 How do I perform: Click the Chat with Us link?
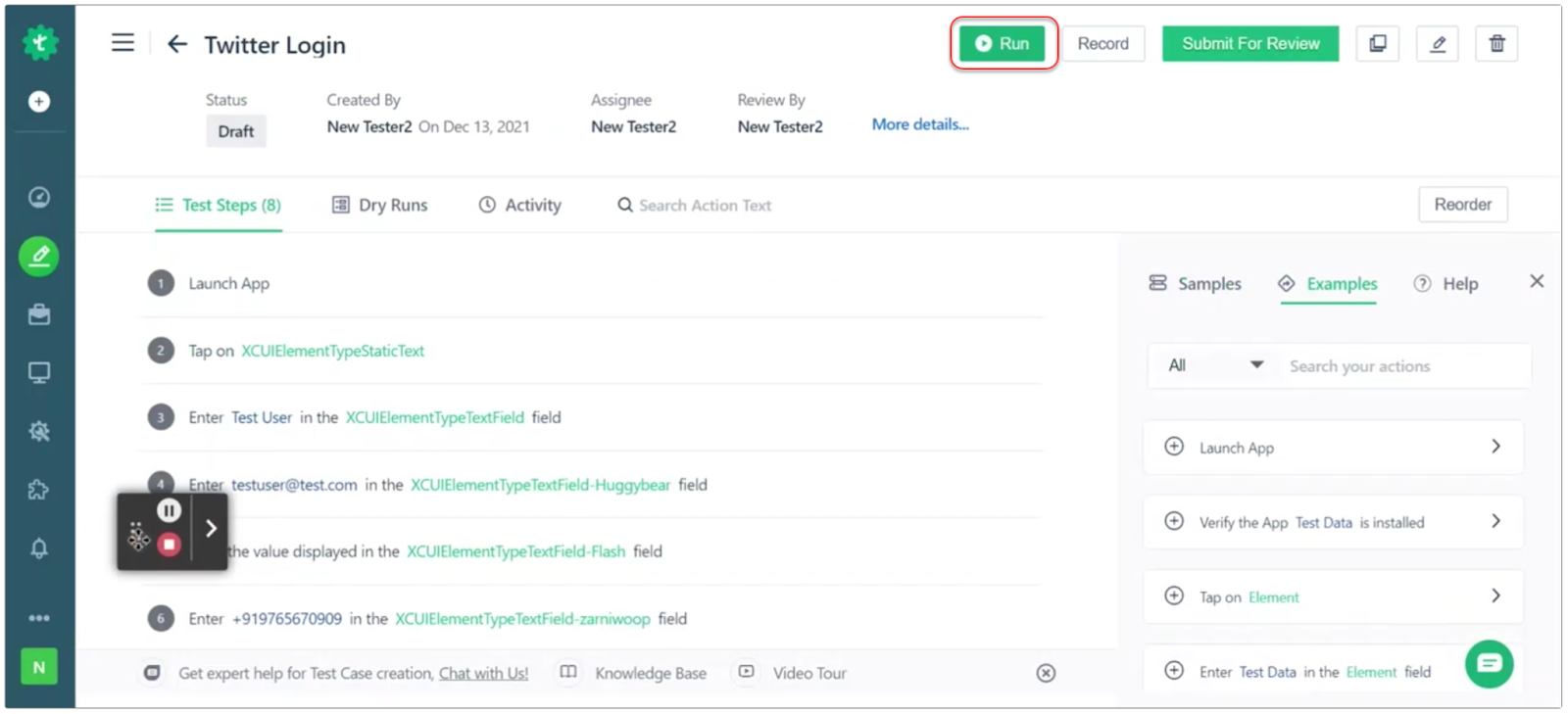483,673
